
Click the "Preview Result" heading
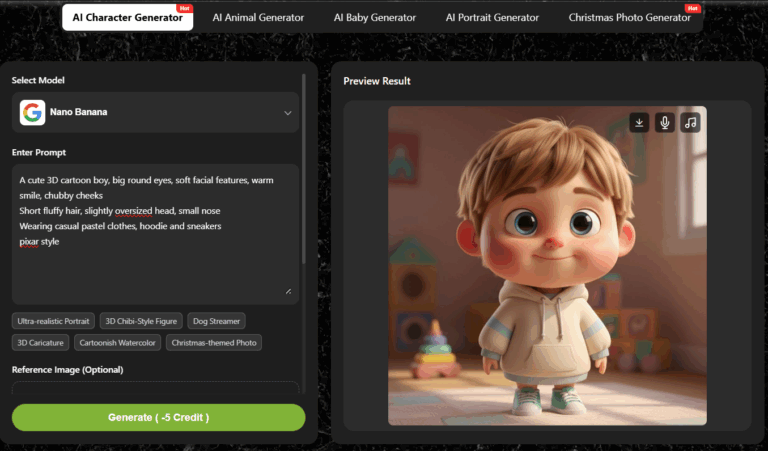point(377,81)
